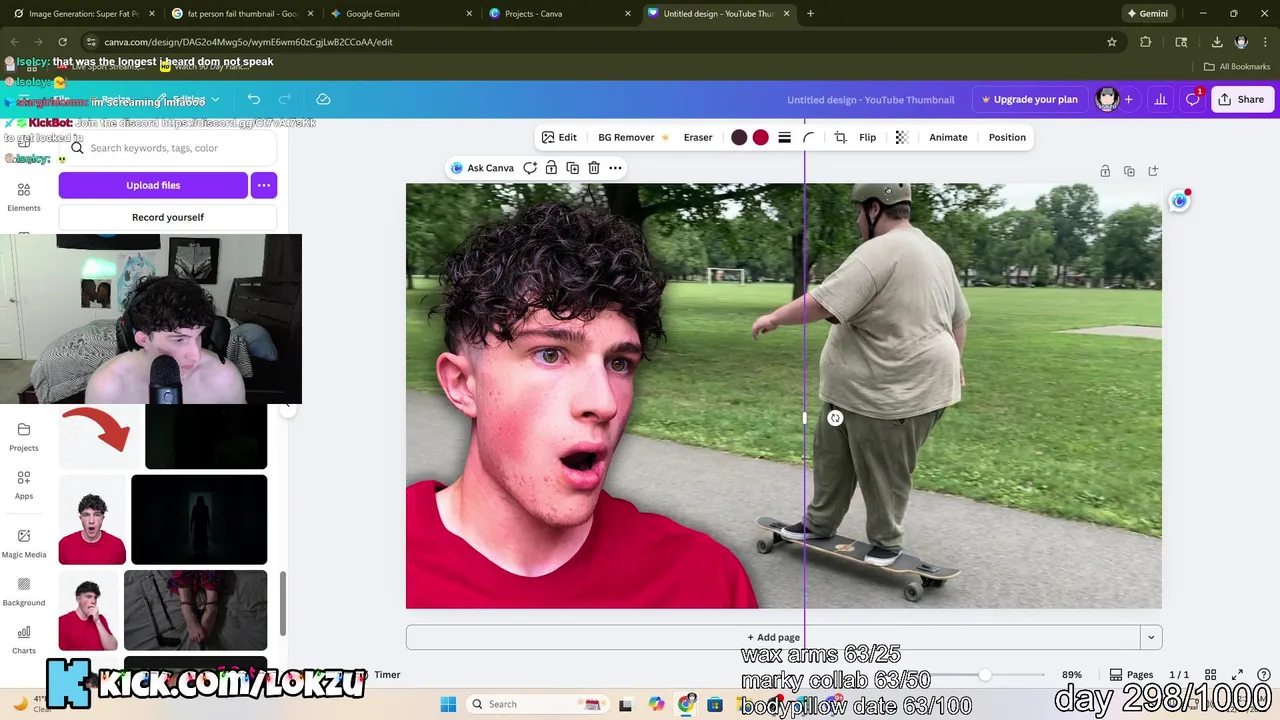Open the Magic Media sidebar tab
Screen dimensions: 1280x720
(24, 543)
